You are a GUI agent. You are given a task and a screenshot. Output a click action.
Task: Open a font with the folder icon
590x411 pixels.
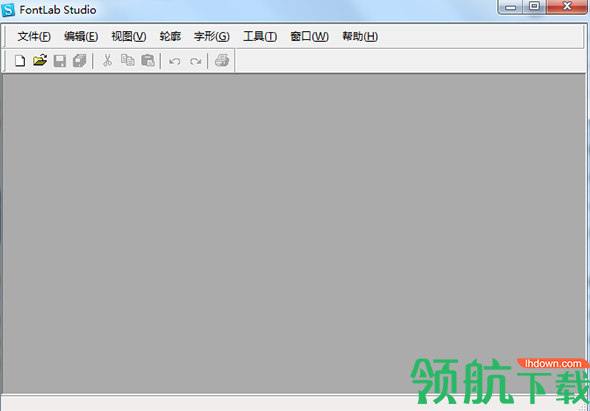coord(40,61)
